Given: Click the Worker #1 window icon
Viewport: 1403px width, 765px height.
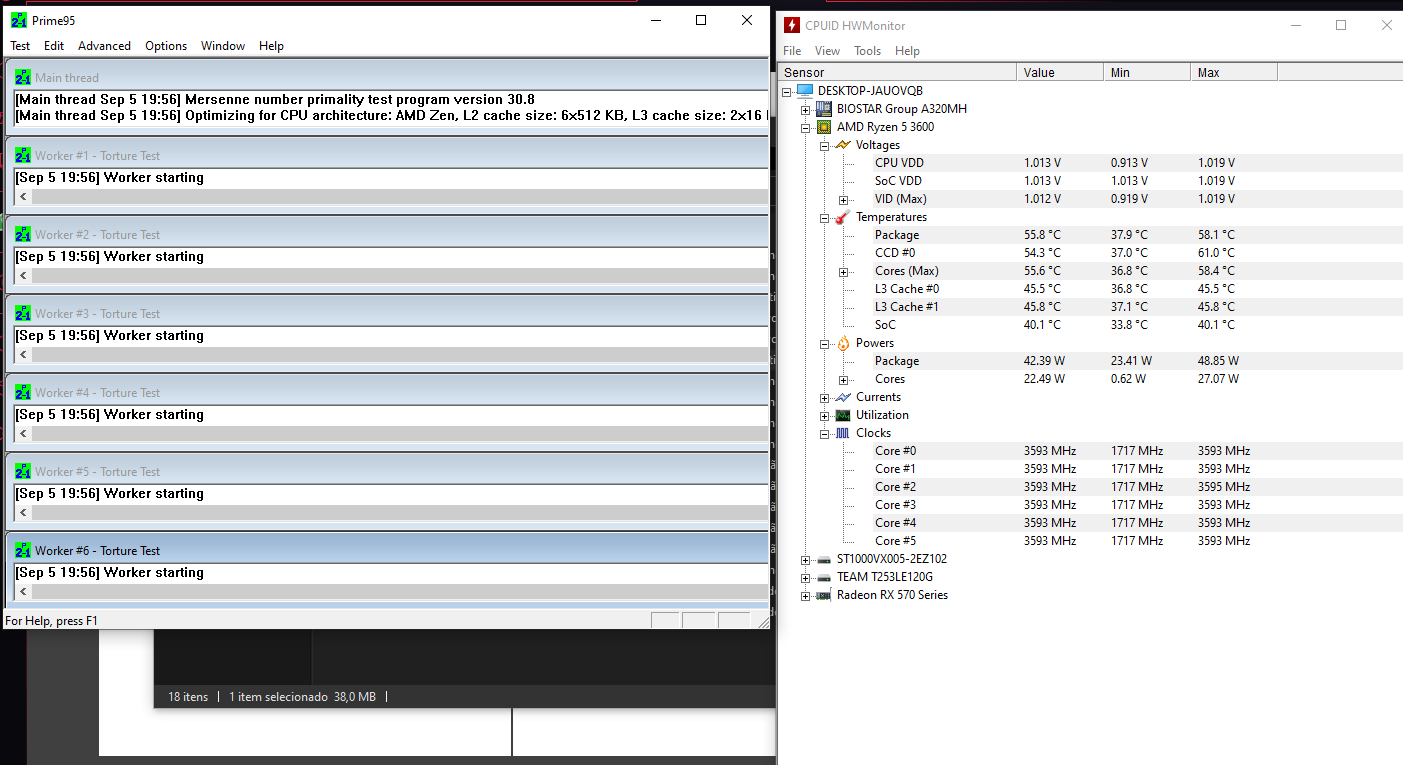Looking at the screenshot, I should coord(23,155).
